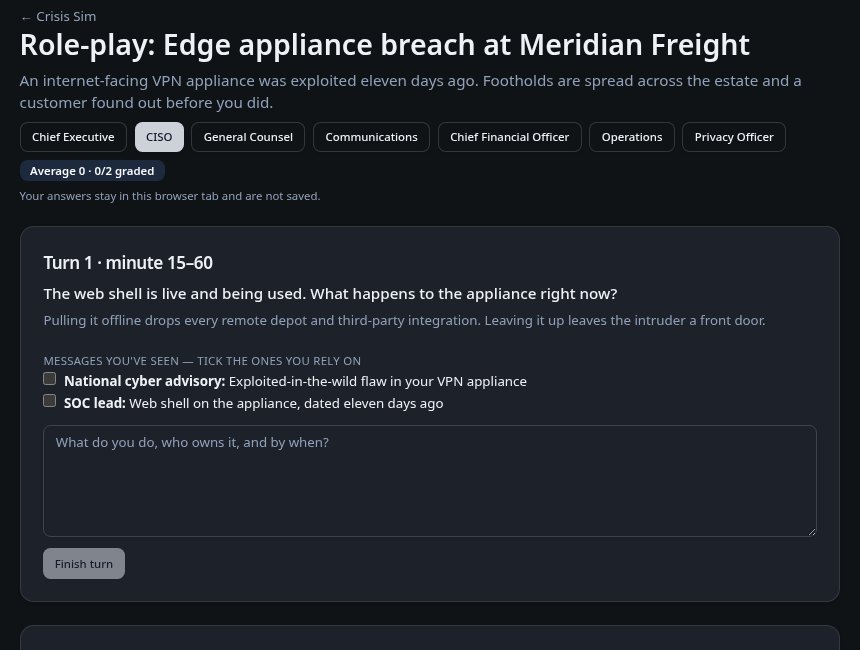
Task: Open the General Counsel role tab
Action: point(248,137)
